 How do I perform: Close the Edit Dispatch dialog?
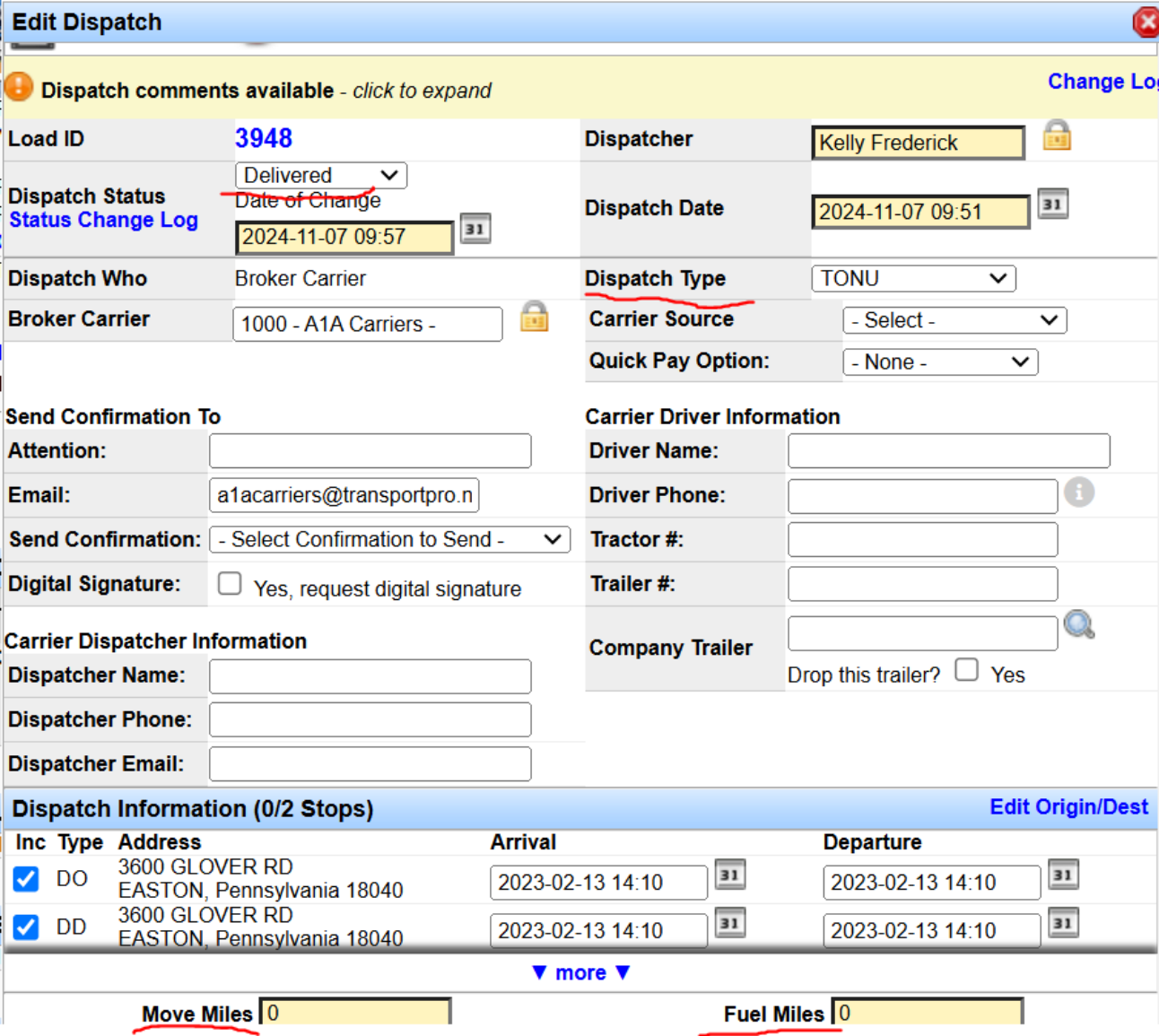click(1146, 22)
